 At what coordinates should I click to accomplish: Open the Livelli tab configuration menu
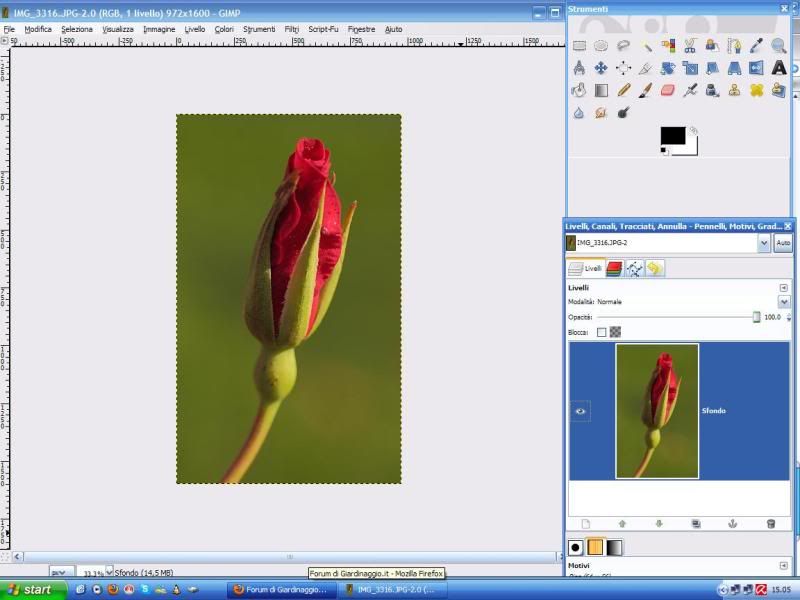(784, 288)
